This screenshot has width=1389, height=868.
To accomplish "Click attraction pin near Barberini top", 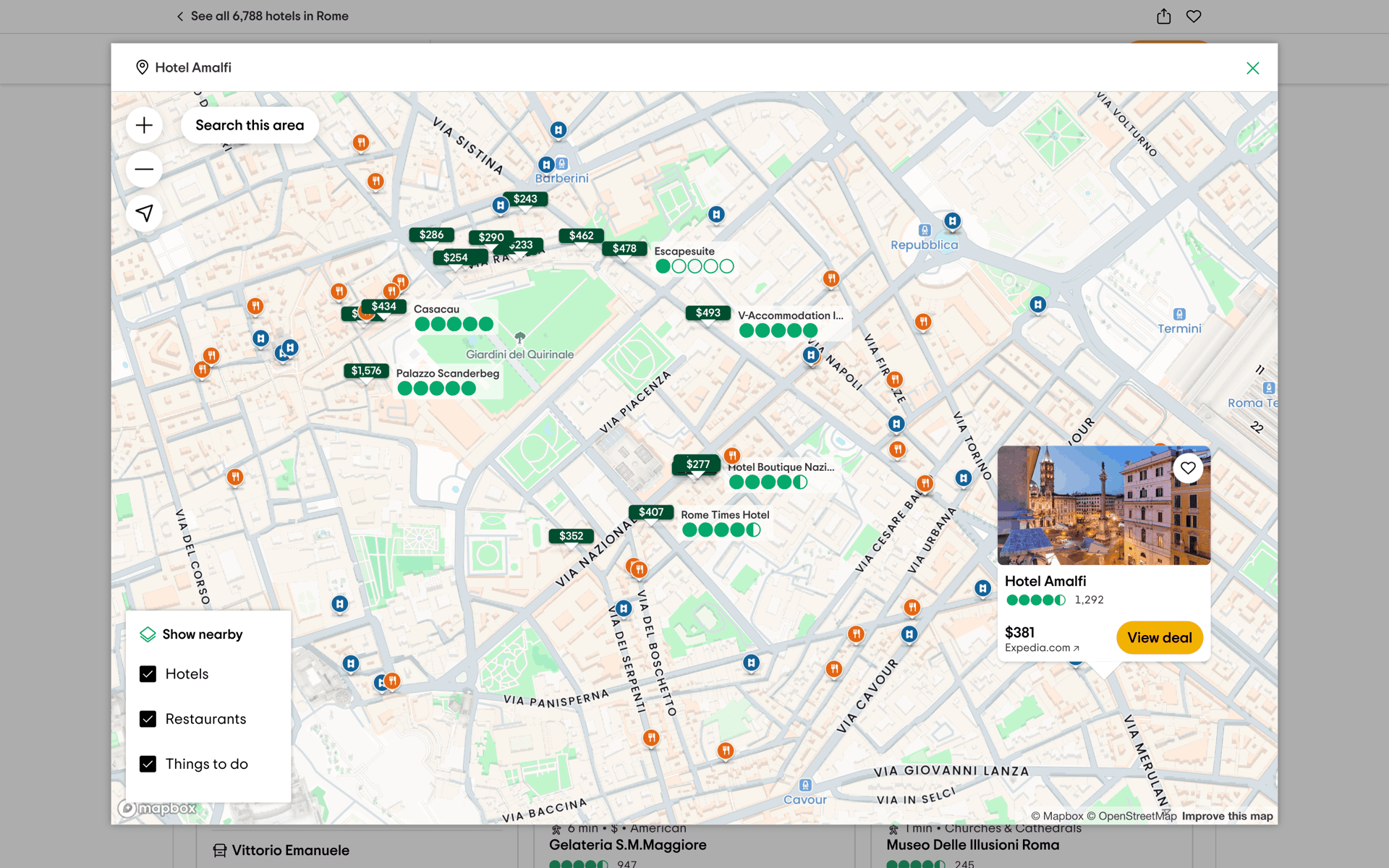I will pos(558,130).
